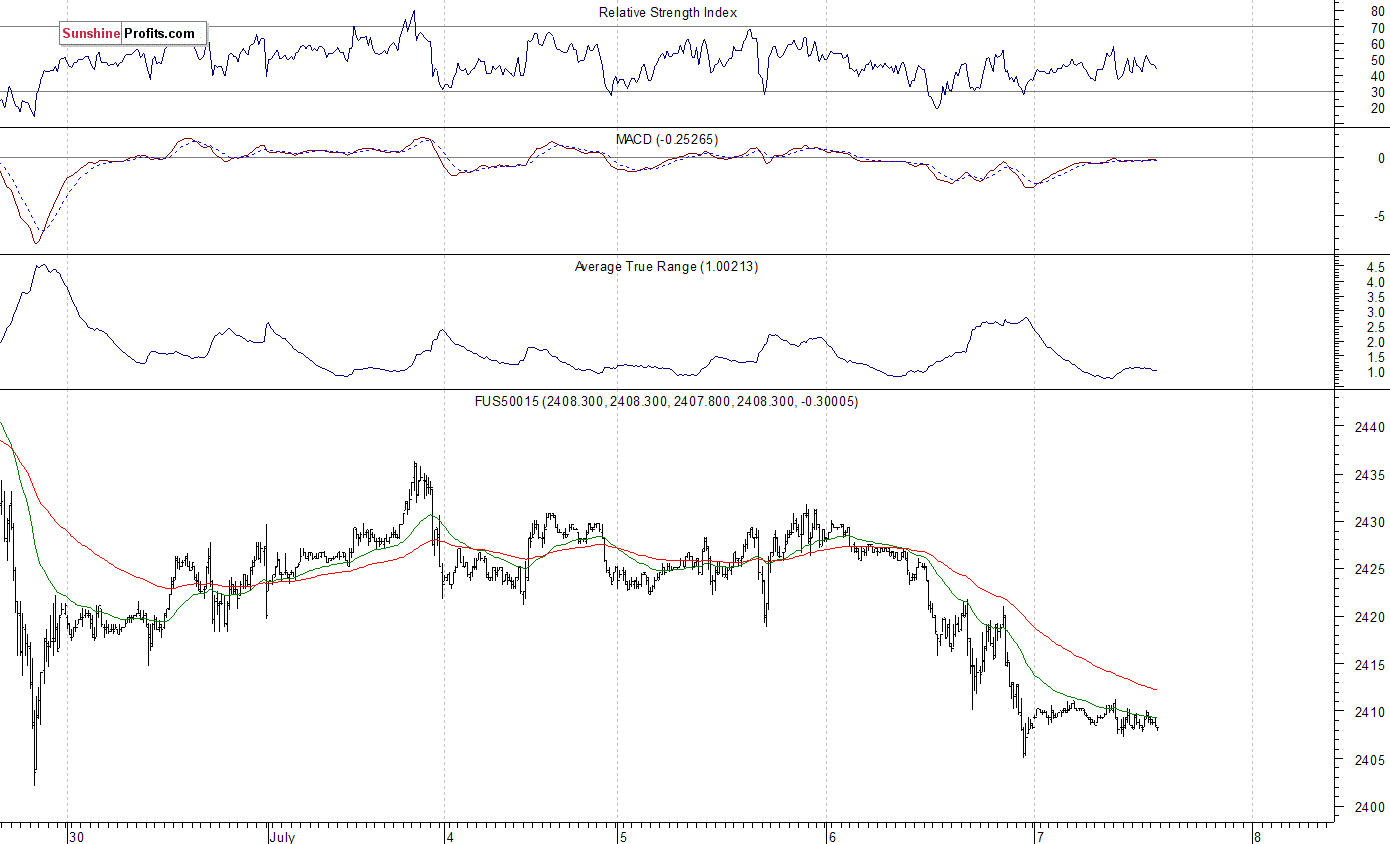The height and width of the screenshot is (844, 1390).
Task: Click the date label 4 on time axis
Action: 452,836
